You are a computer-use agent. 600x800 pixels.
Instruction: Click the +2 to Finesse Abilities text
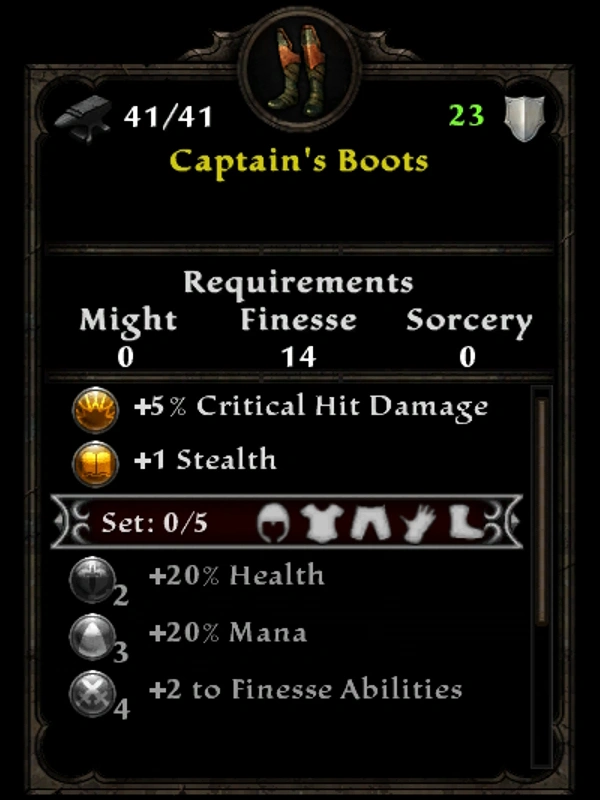point(305,690)
